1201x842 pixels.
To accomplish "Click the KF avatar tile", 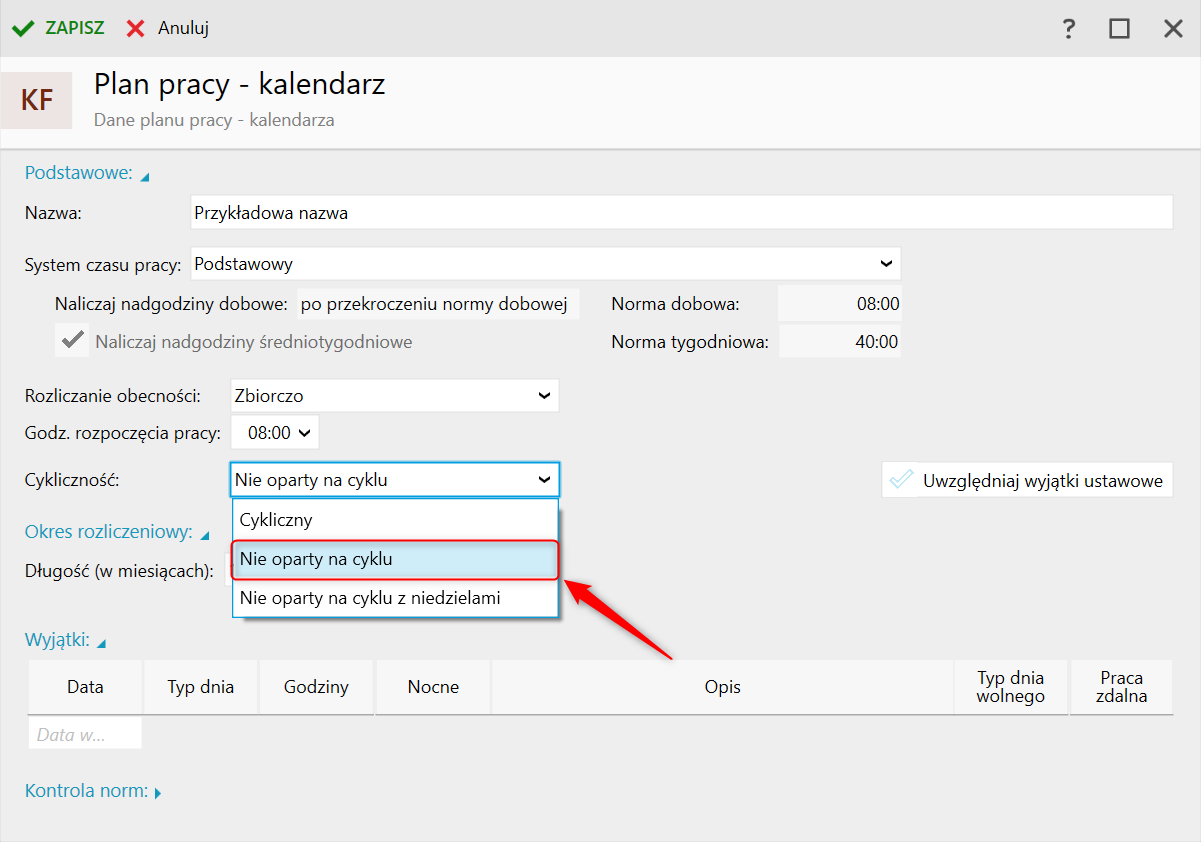I will (x=37, y=100).
